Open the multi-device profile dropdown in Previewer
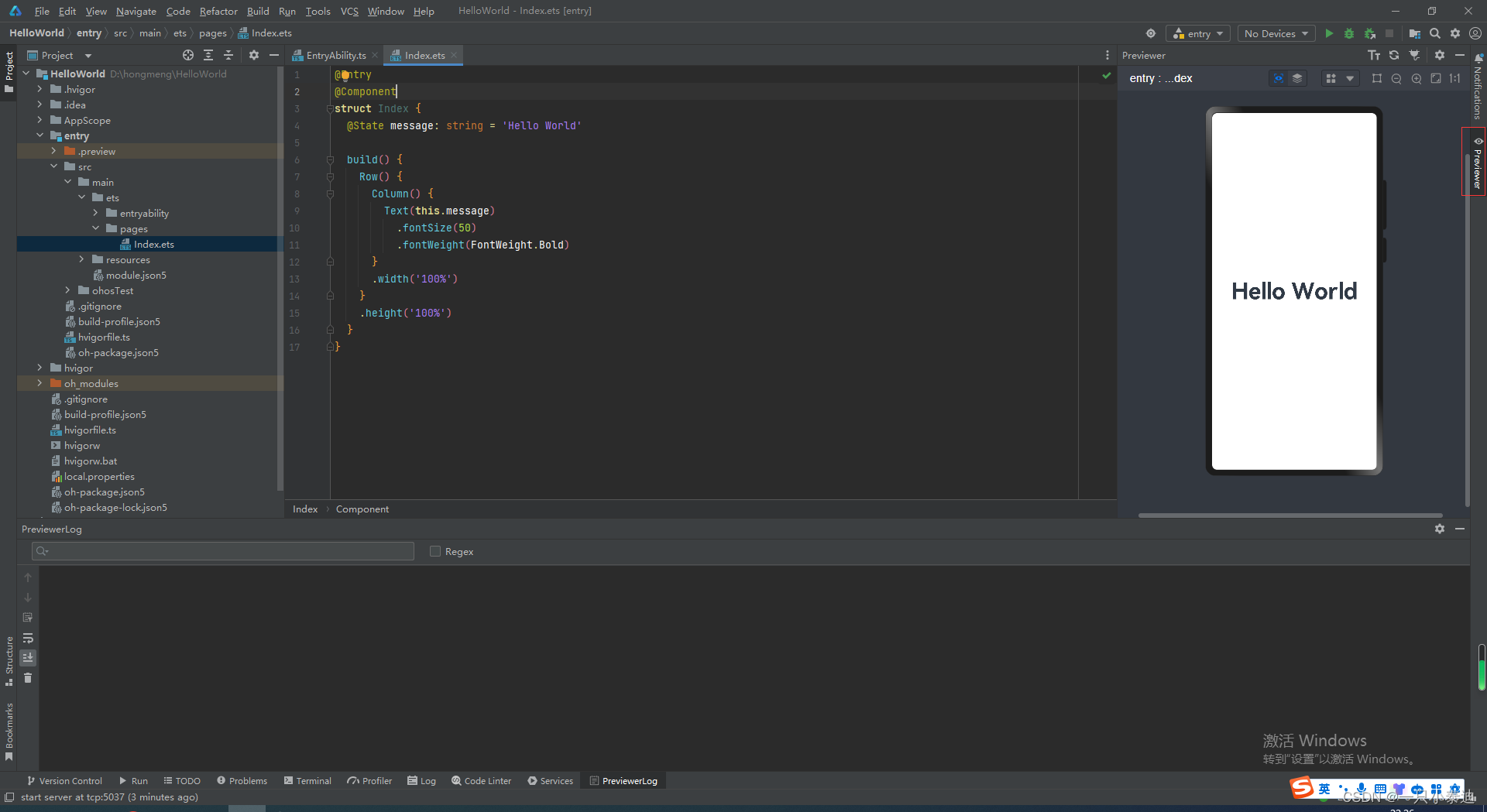Screen dimensions: 1487x812 (1340, 78)
